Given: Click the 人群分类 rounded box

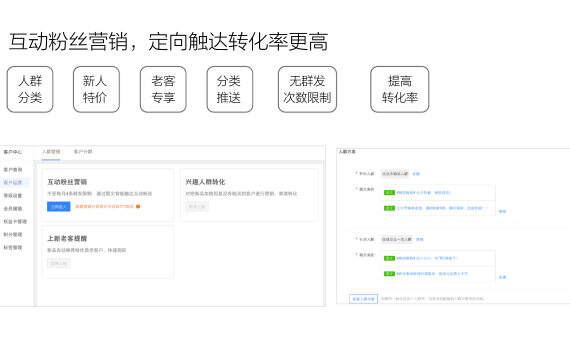Looking at the screenshot, I should (x=30, y=89).
